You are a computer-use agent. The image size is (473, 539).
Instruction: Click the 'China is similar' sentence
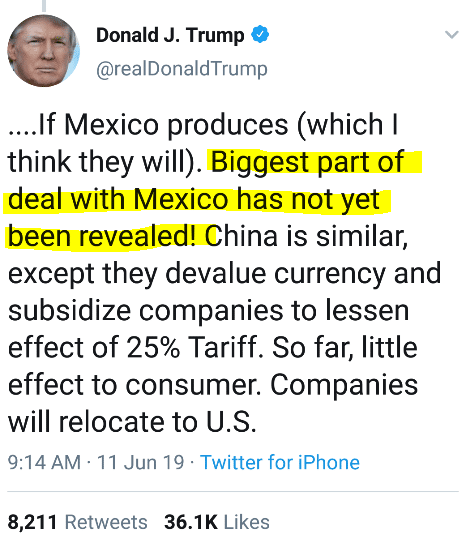point(306,236)
